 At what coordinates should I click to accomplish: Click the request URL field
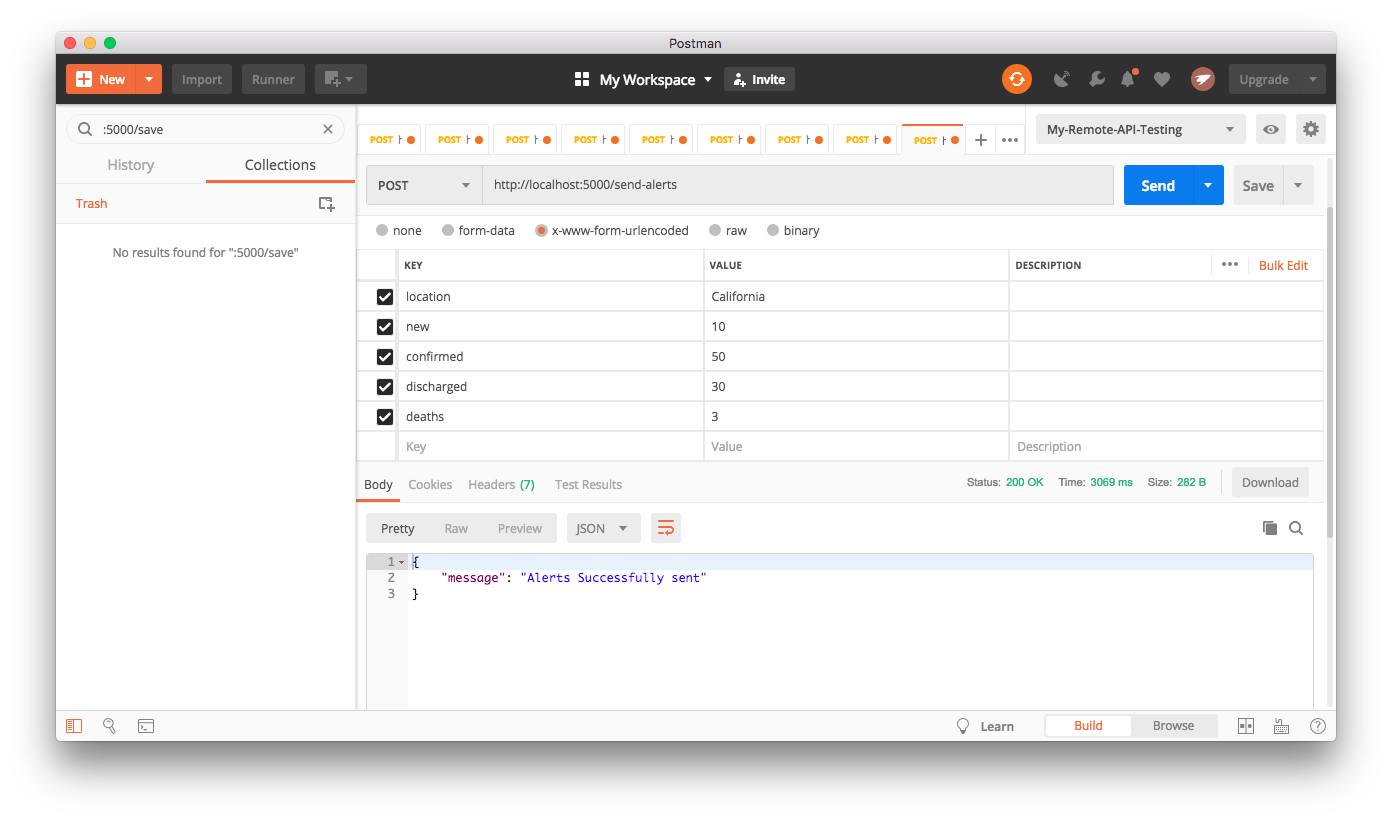[798, 185]
